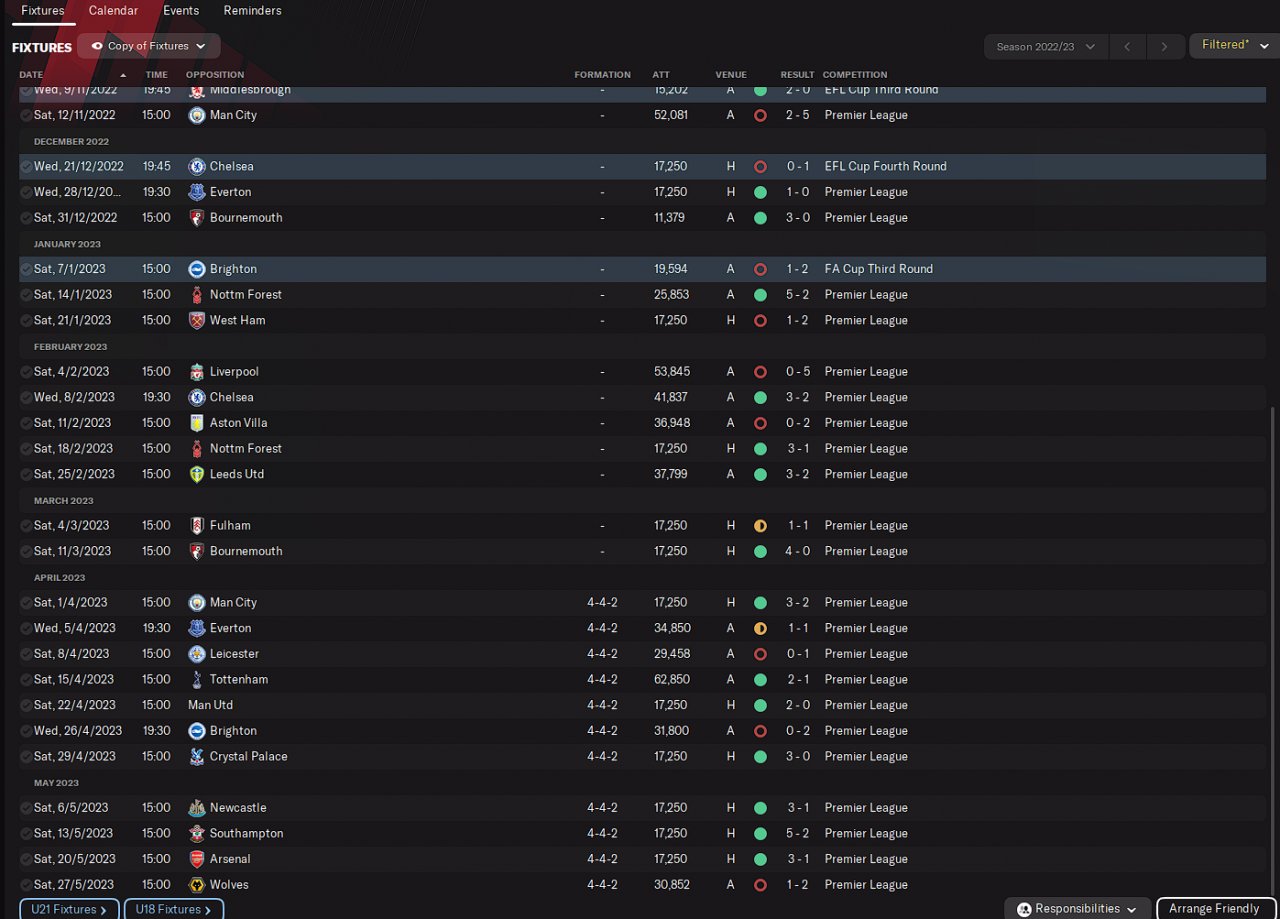Click Everton crest in the 5/4/2023 row

(197, 628)
